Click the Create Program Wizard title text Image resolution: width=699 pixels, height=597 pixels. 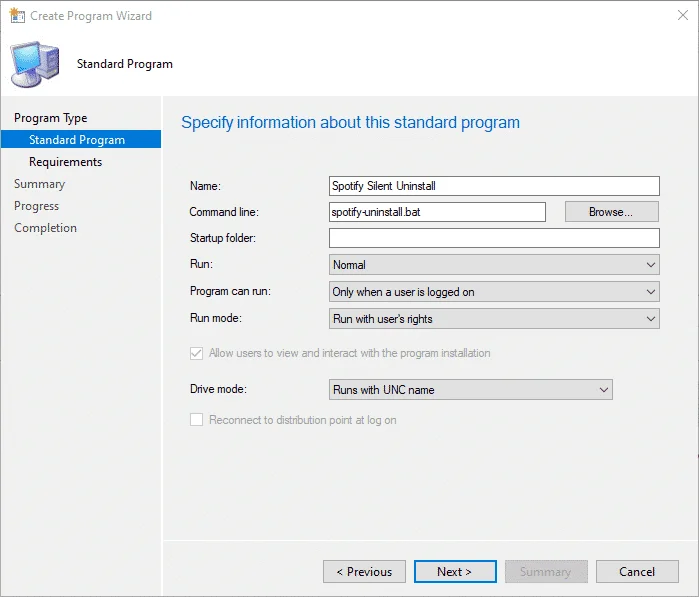point(91,16)
